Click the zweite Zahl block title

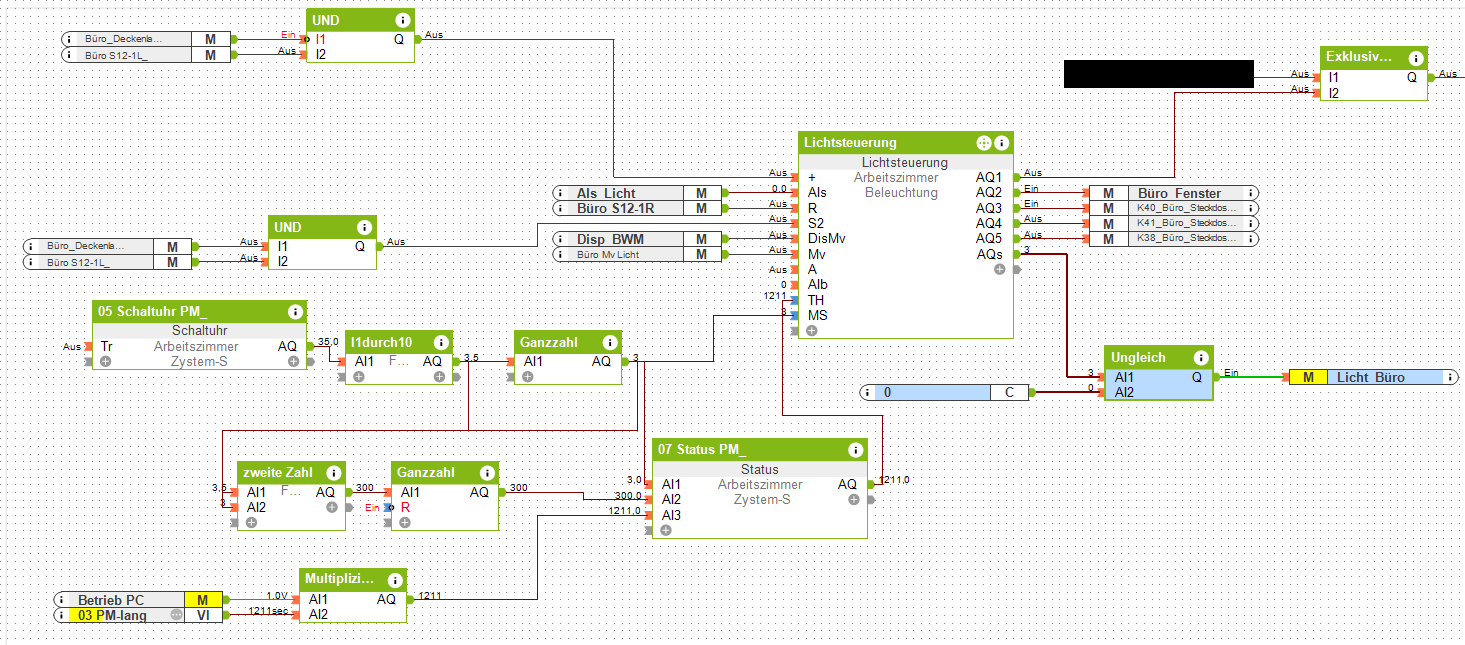[x=277, y=473]
